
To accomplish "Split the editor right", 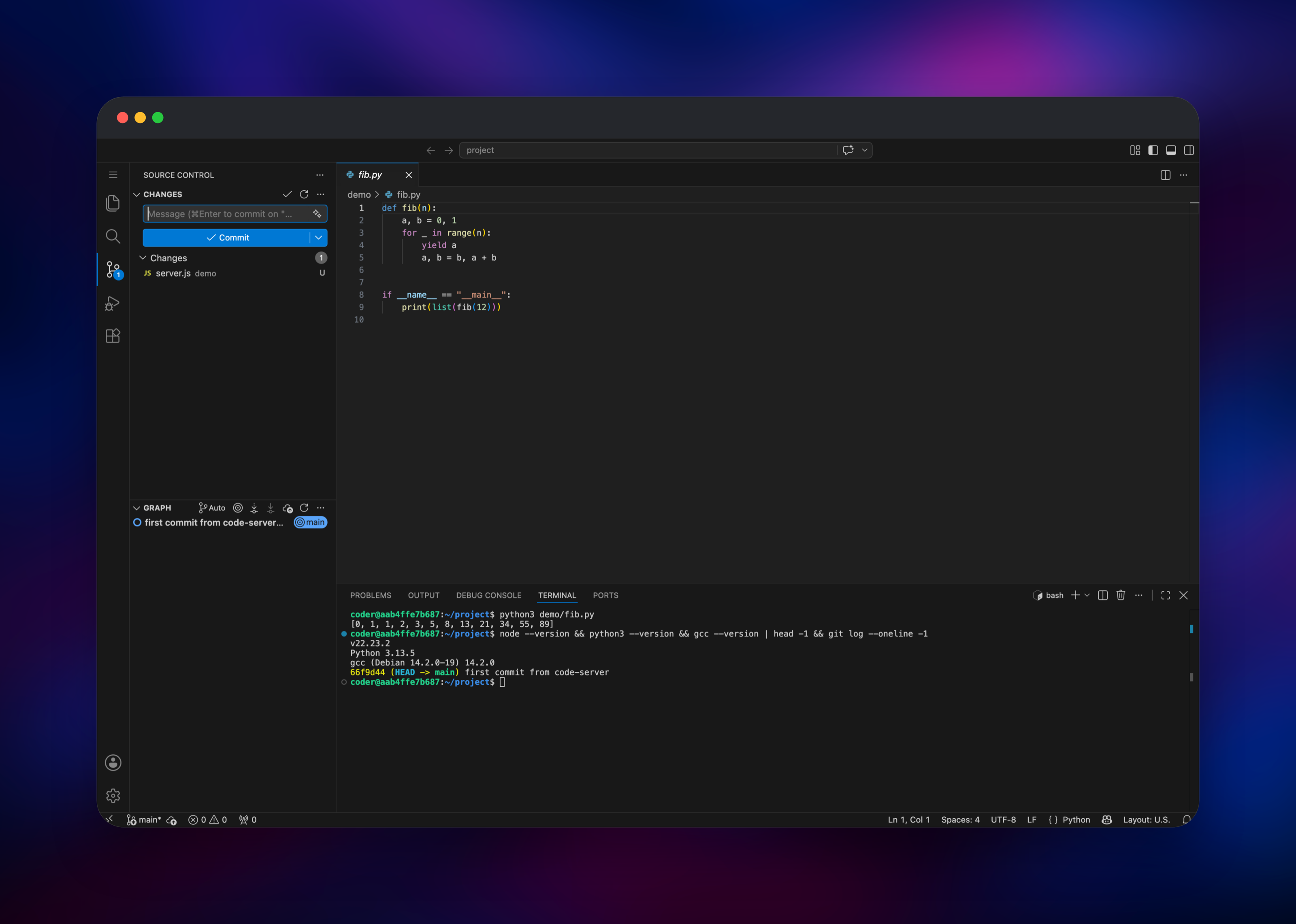I will point(1165,175).
